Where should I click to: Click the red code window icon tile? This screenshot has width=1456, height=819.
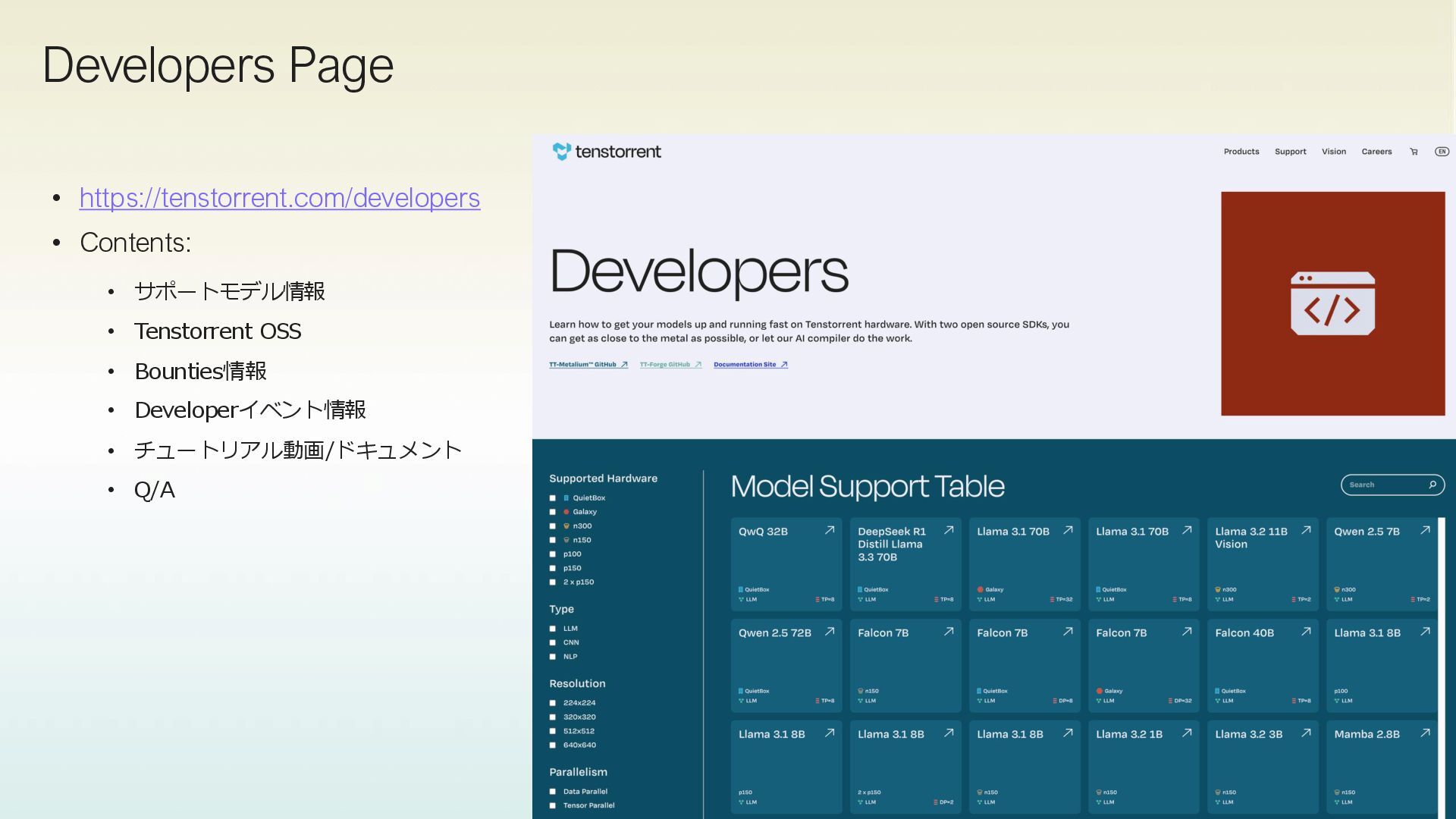tap(1332, 303)
